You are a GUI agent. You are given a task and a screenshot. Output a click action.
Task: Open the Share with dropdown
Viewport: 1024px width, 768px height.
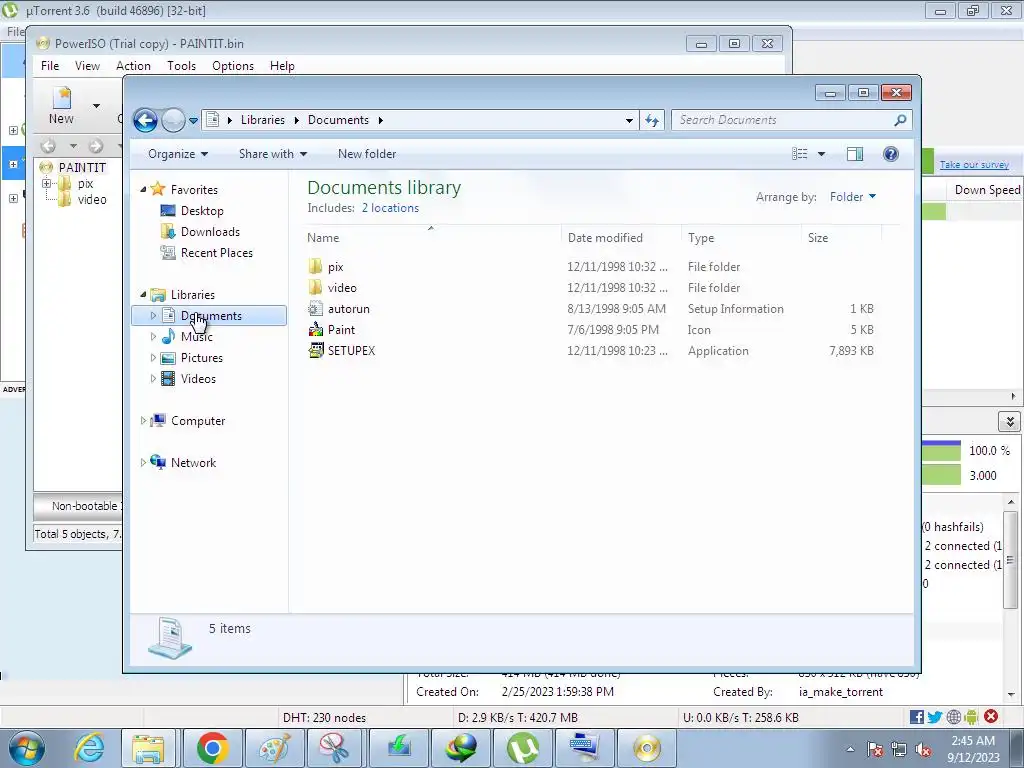point(272,154)
